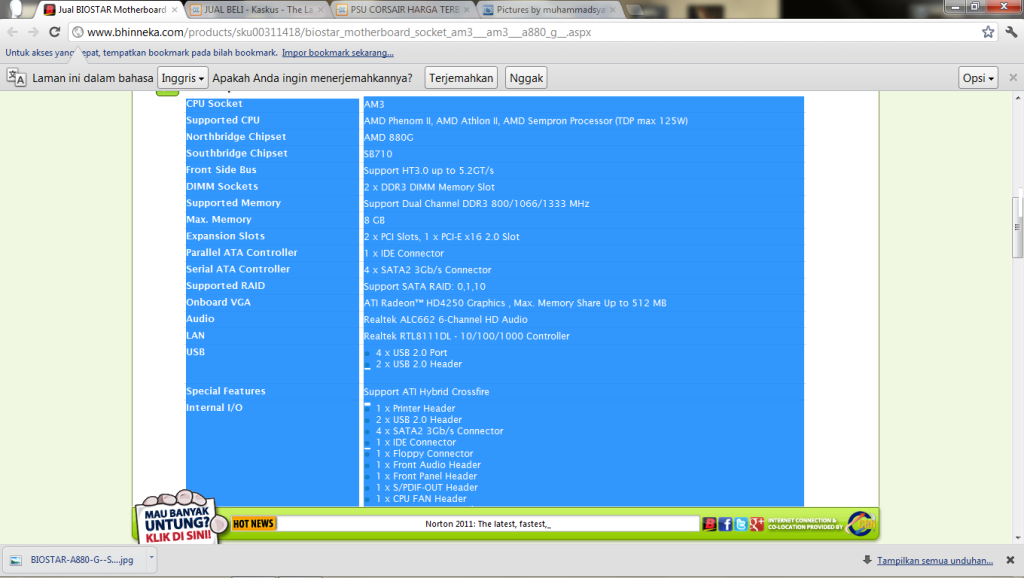The height and width of the screenshot is (578, 1024).
Task: Open the downloaded BIOSTAR-A880-G jpg file
Action: pyautogui.click(x=80, y=560)
